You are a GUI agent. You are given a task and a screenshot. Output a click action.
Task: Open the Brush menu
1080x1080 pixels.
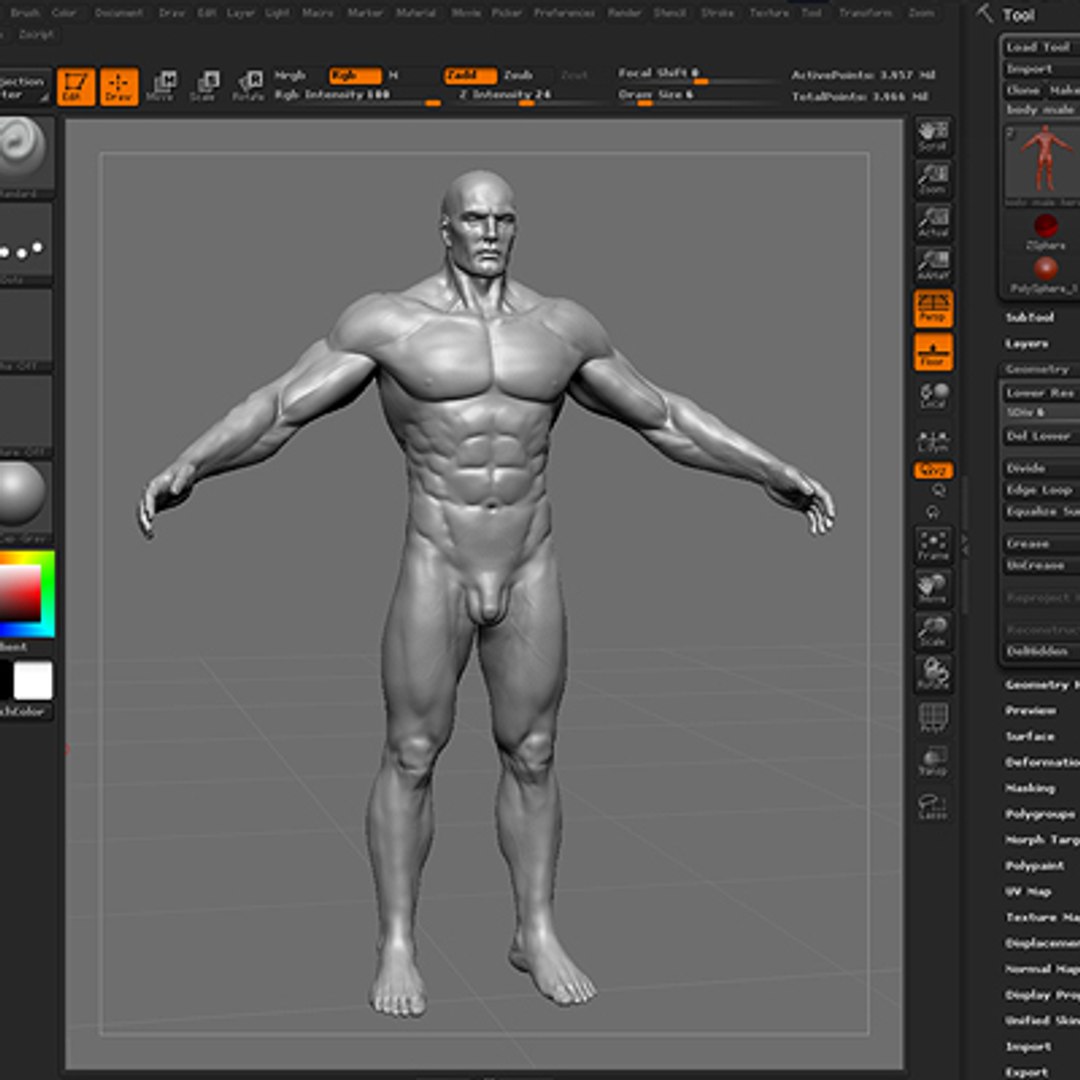click(x=25, y=12)
